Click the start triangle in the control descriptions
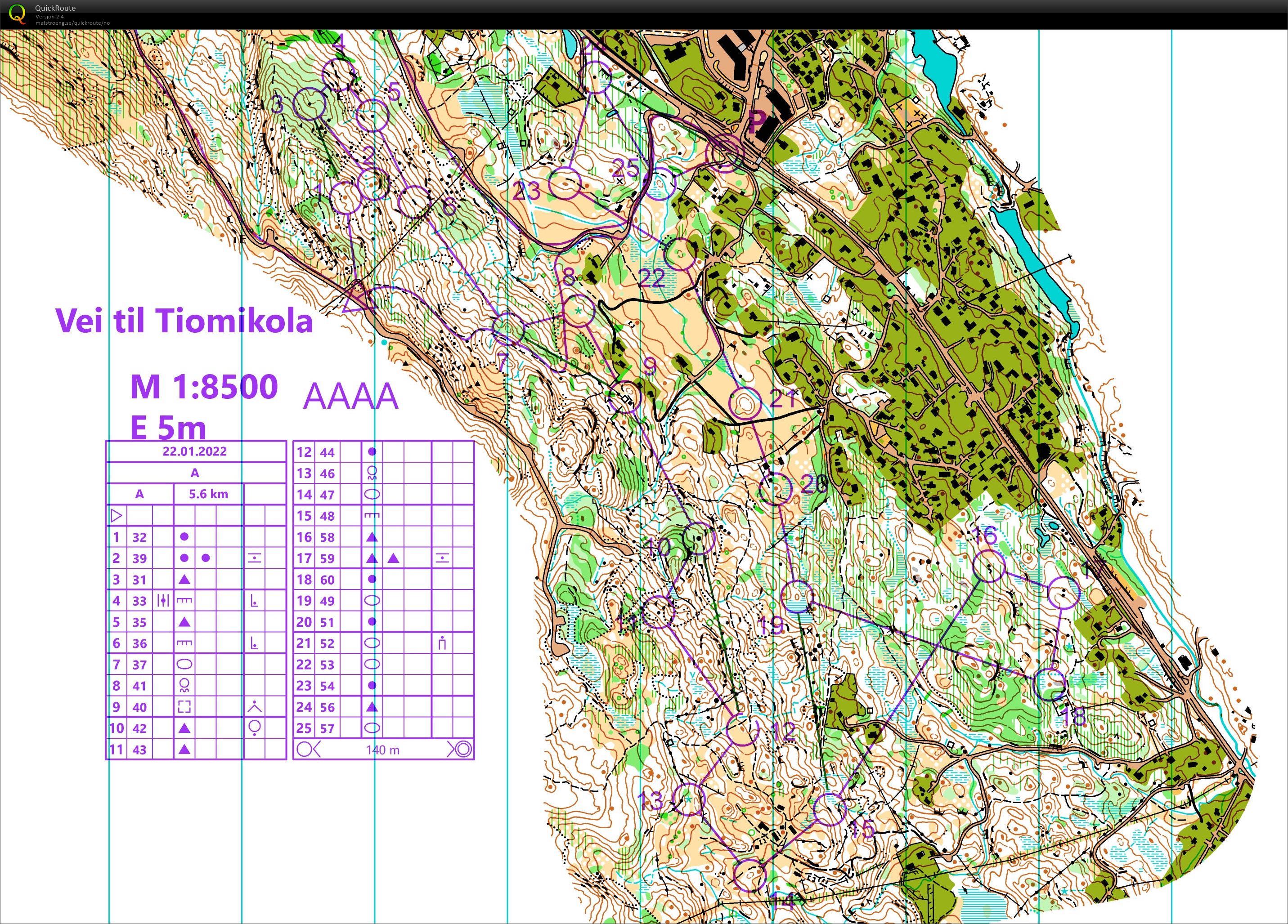Viewport: 1288px width, 924px height. coord(116,515)
